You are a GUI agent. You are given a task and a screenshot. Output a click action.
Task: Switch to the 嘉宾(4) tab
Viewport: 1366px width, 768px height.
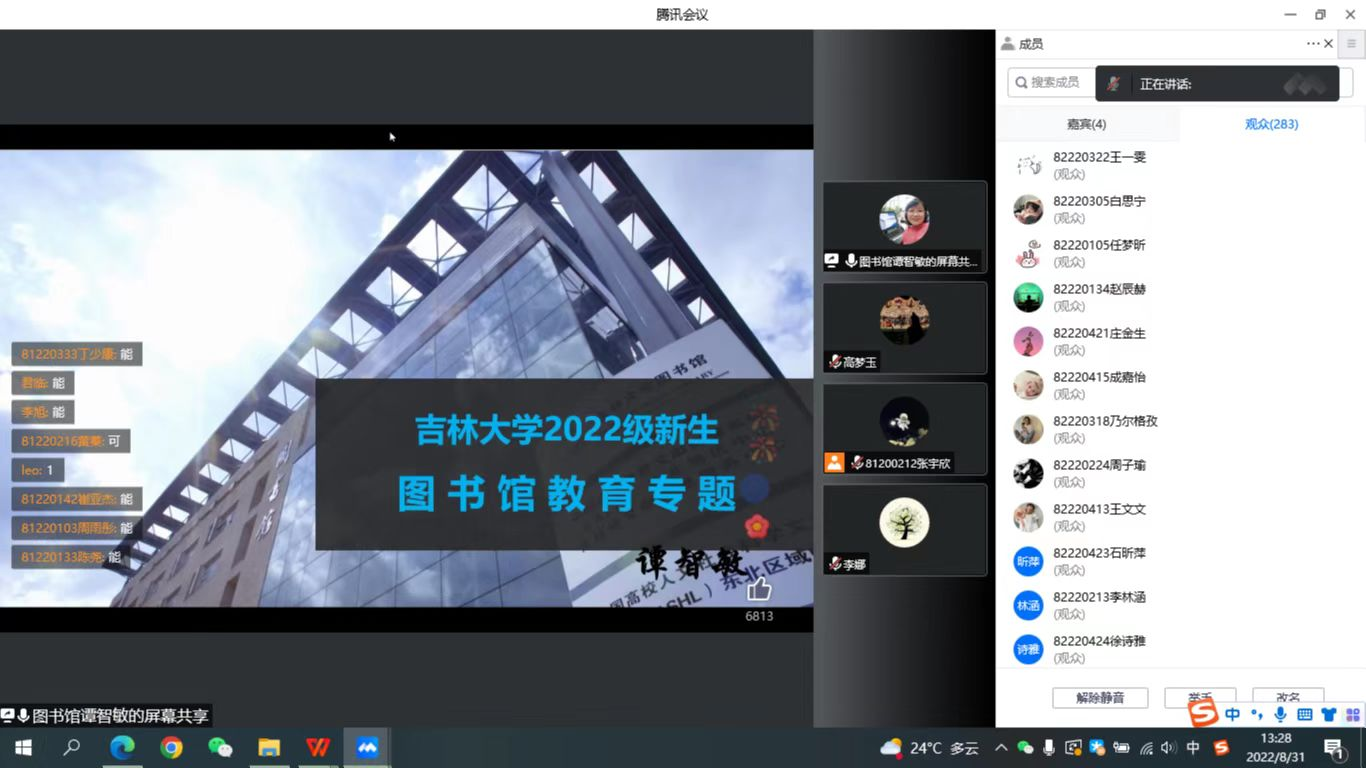(x=1086, y=124)
